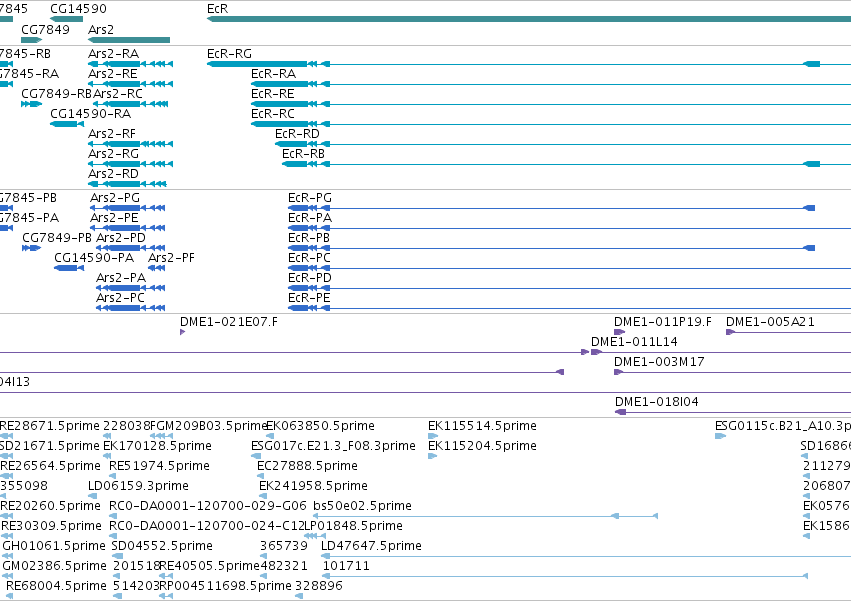The width and height of the screenshot is (851, 601).
Task: Click the EK241958.5prime EST label
Action: pyautogui.click(x=314, y=487)
